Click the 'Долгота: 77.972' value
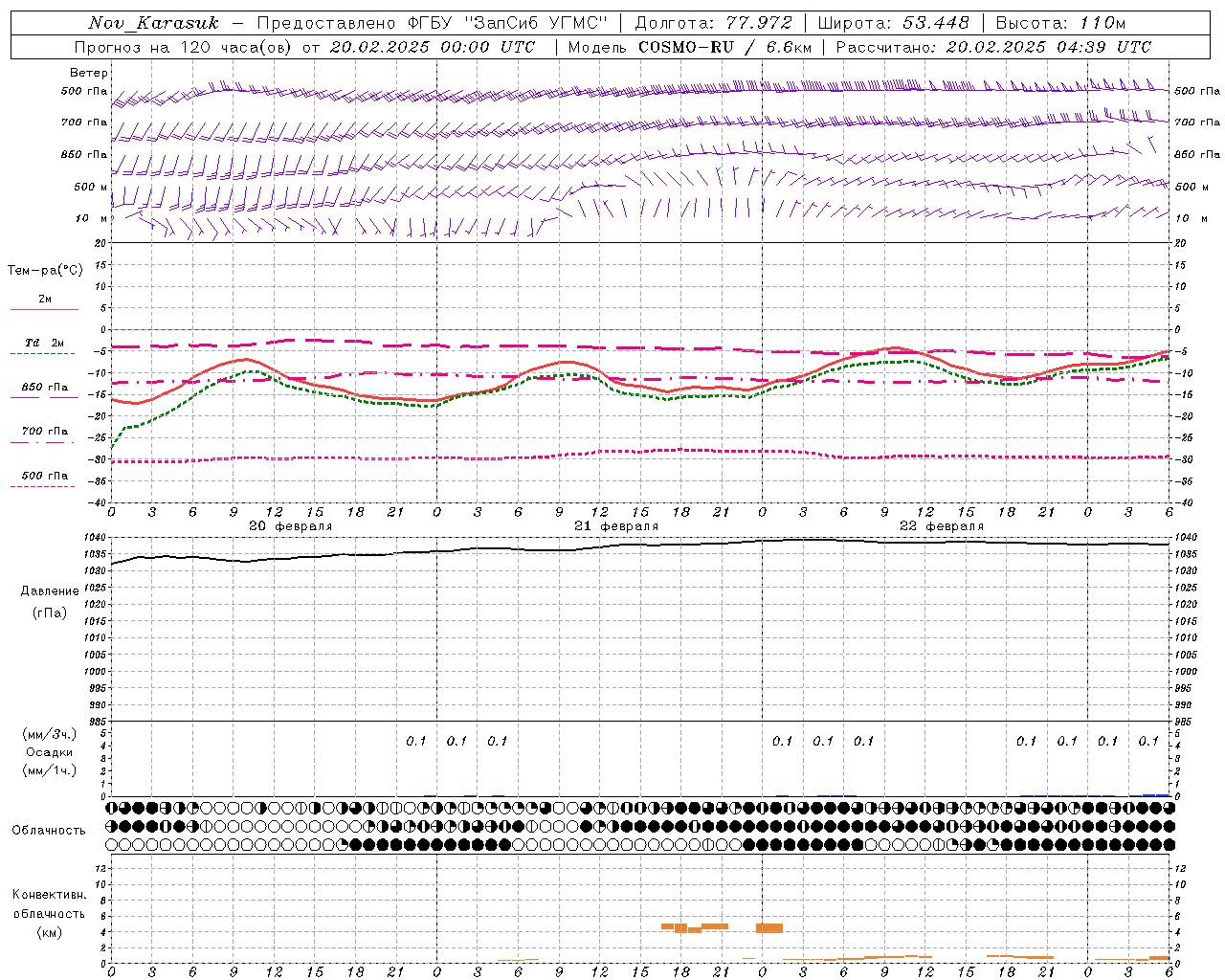This screenshot has width=1225, height=980. (714, 23)
